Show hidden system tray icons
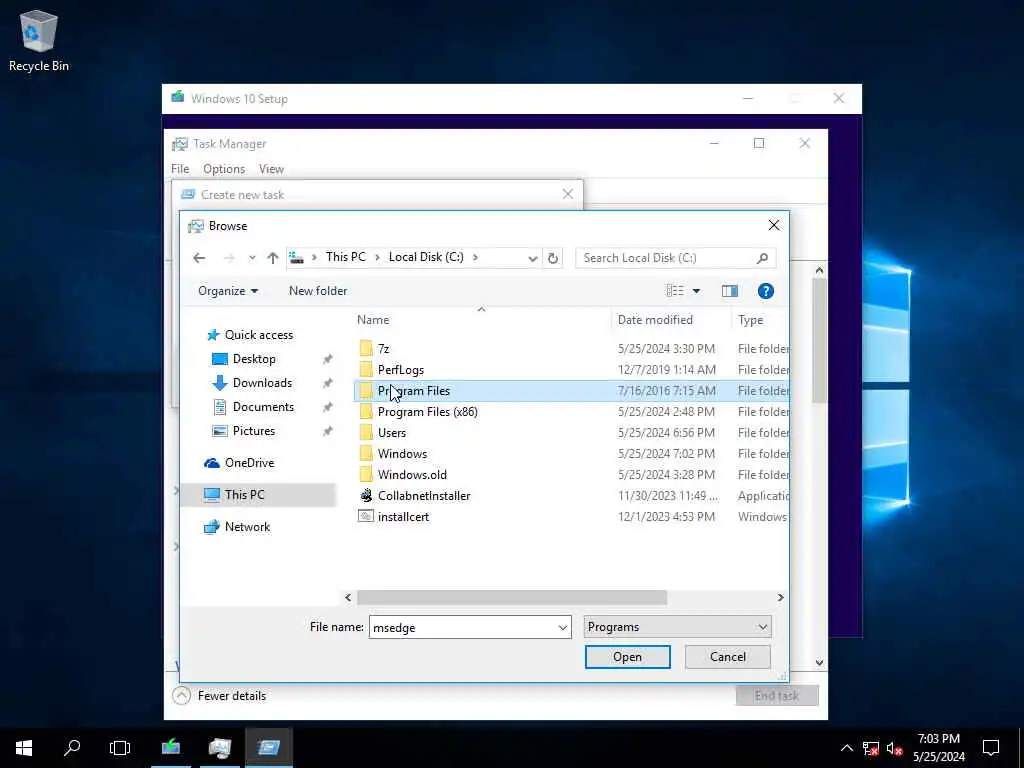 (846, 748)
